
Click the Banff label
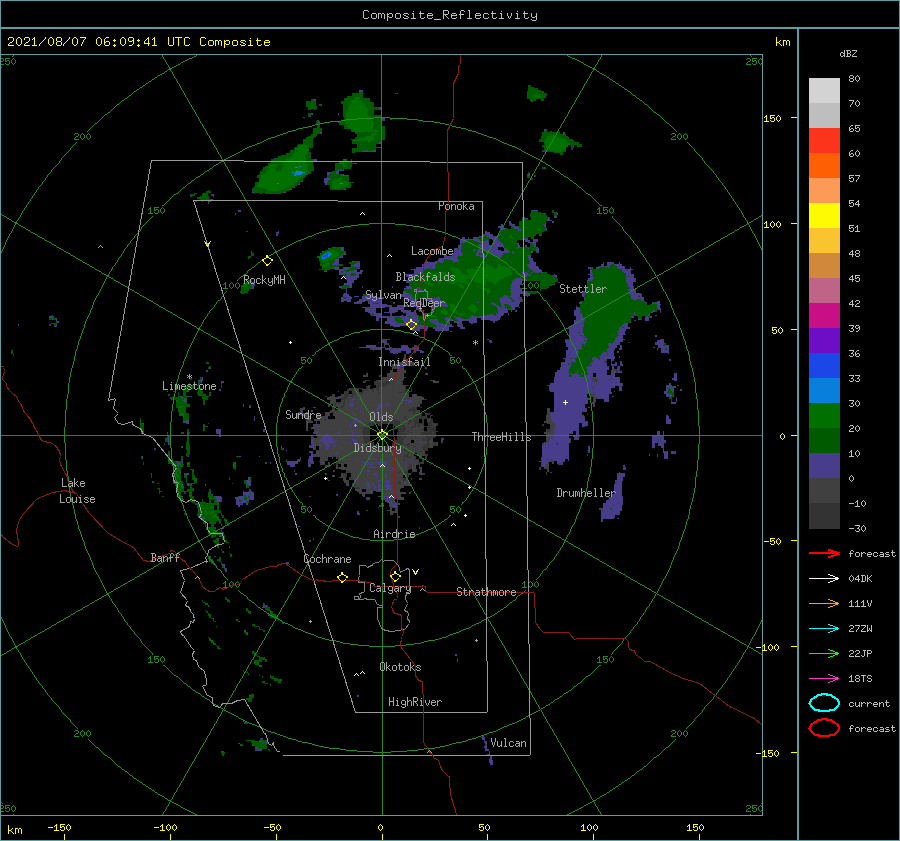click(x=165, y=558)
